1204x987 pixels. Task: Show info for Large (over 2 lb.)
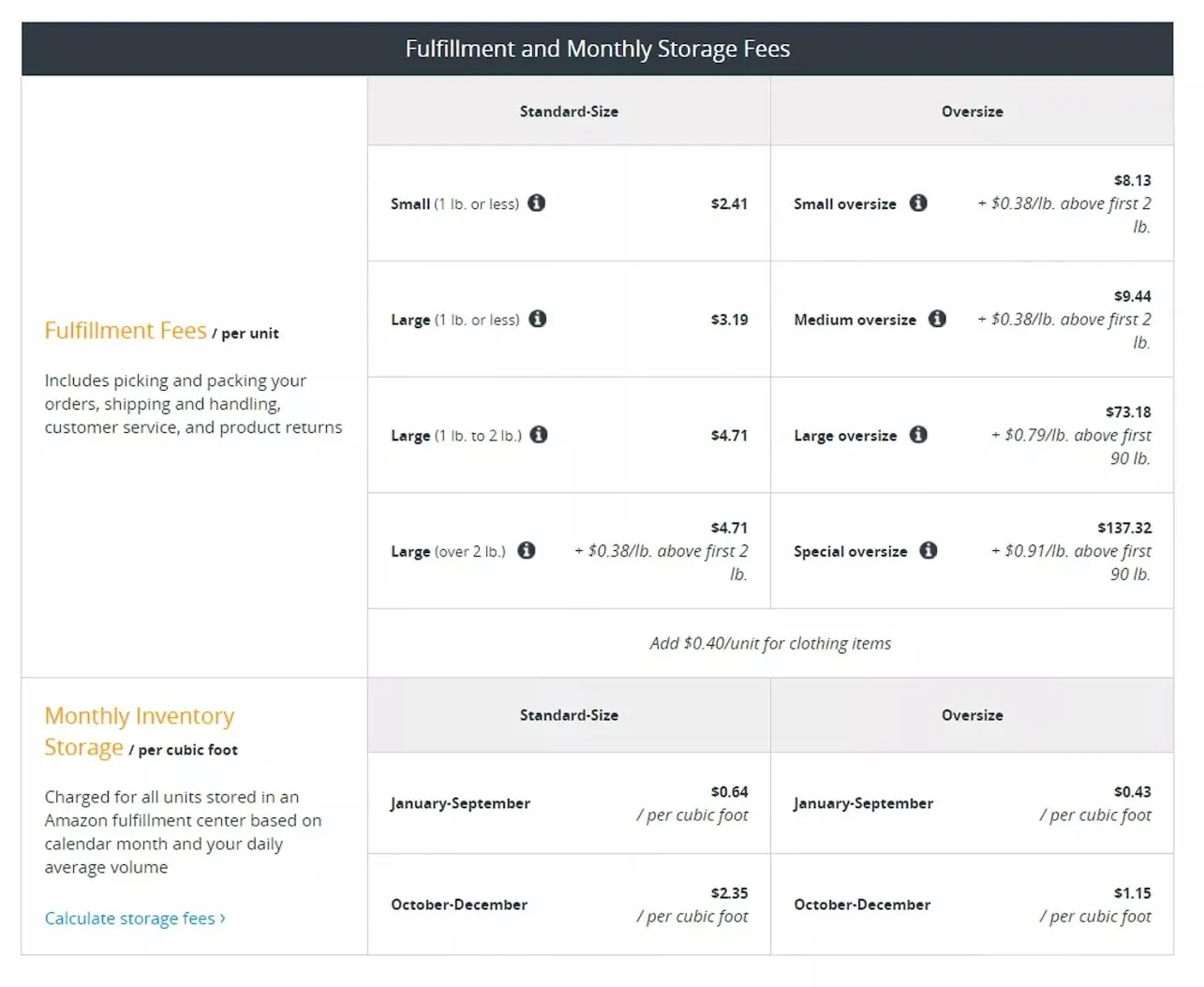[527, 550]
